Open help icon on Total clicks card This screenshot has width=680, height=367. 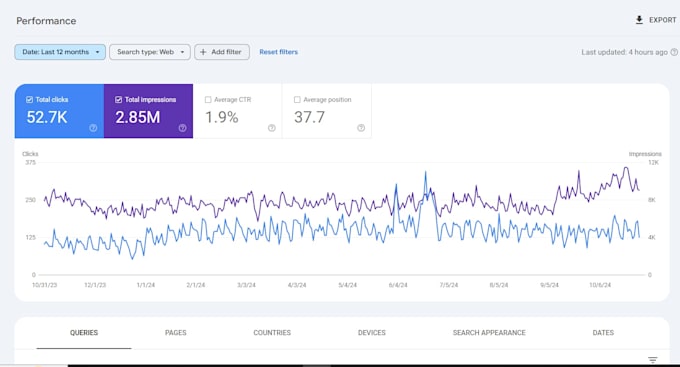coord(93,128)
